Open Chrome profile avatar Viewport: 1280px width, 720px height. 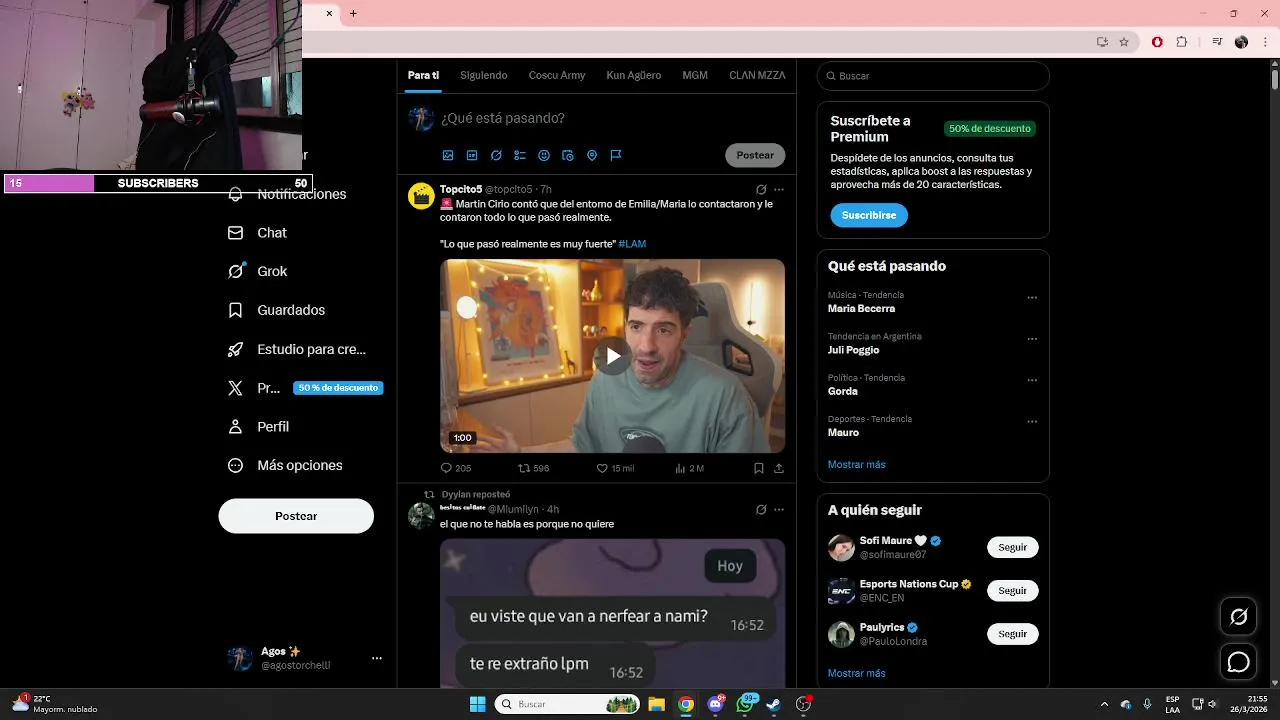pyautogui.click(x=1241, y=42)
